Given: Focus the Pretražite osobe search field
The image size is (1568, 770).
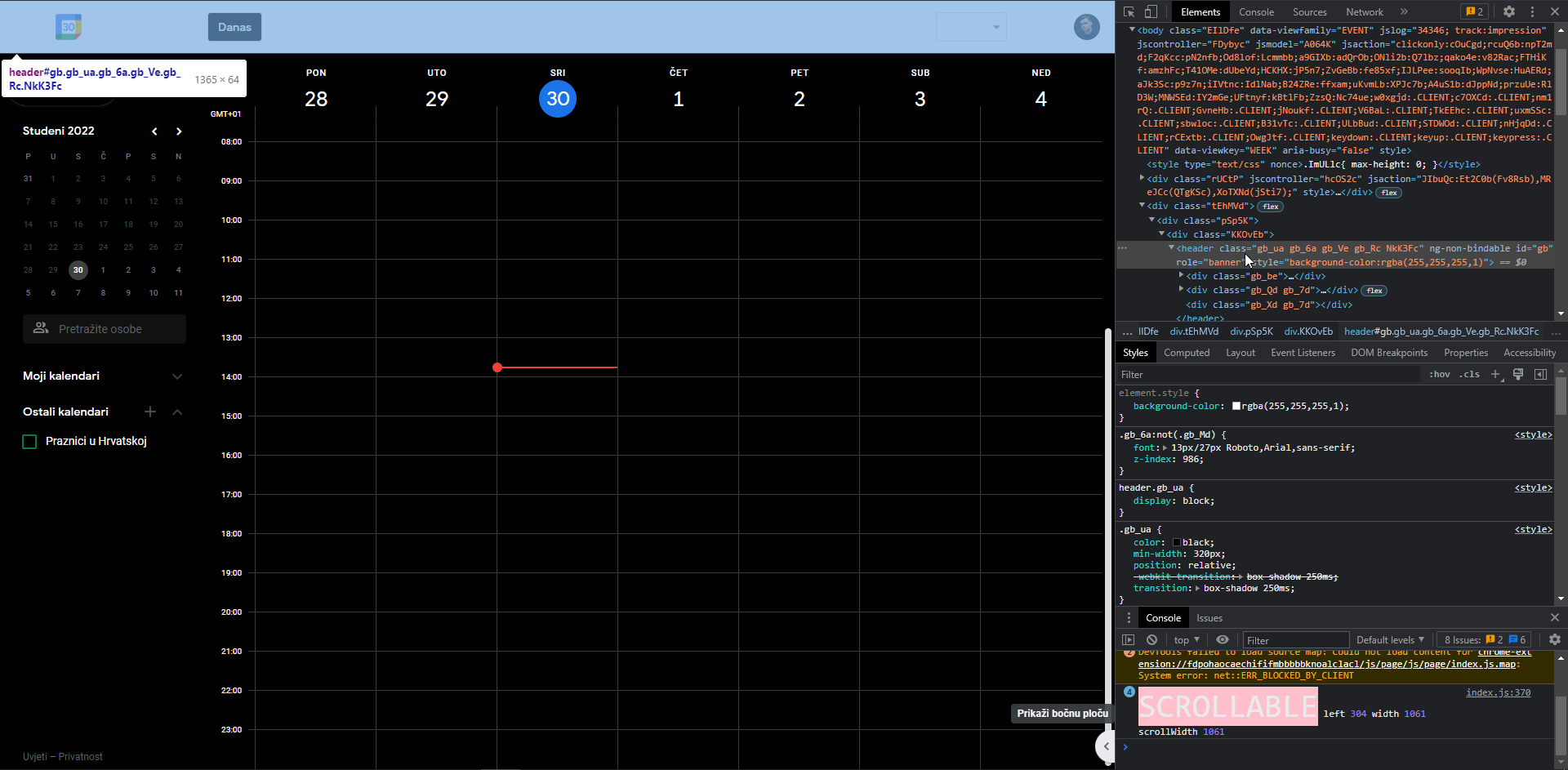Looking at the screenshot, I should tap(105, 329).
